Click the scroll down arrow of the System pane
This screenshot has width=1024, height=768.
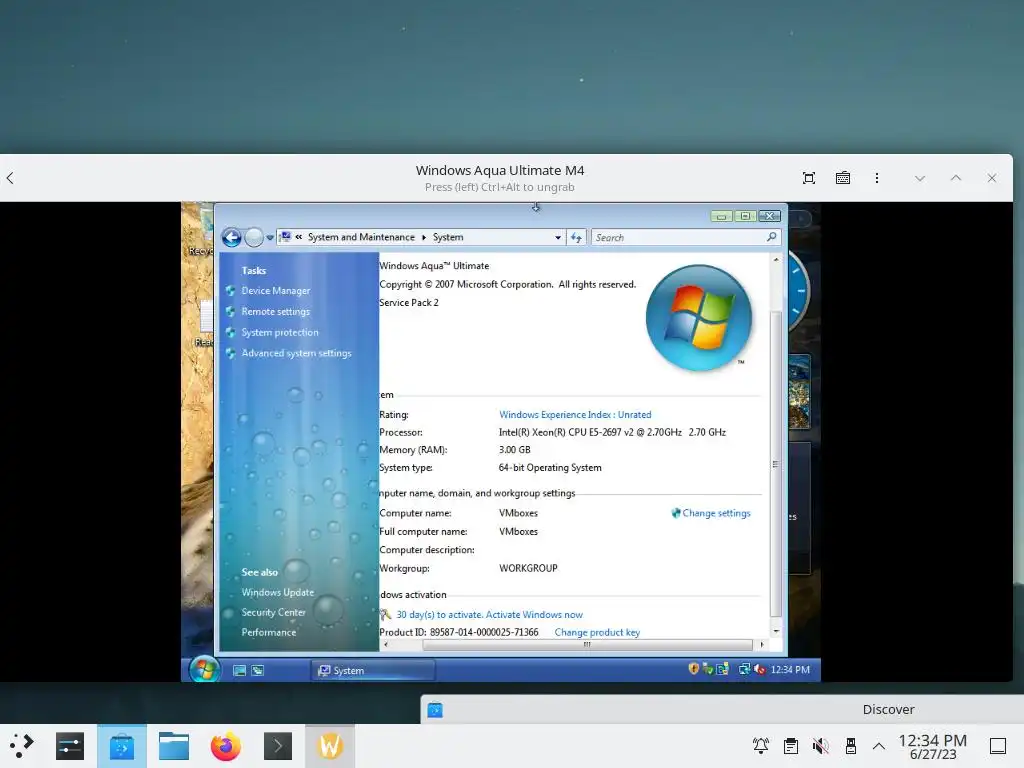[776, 632]
